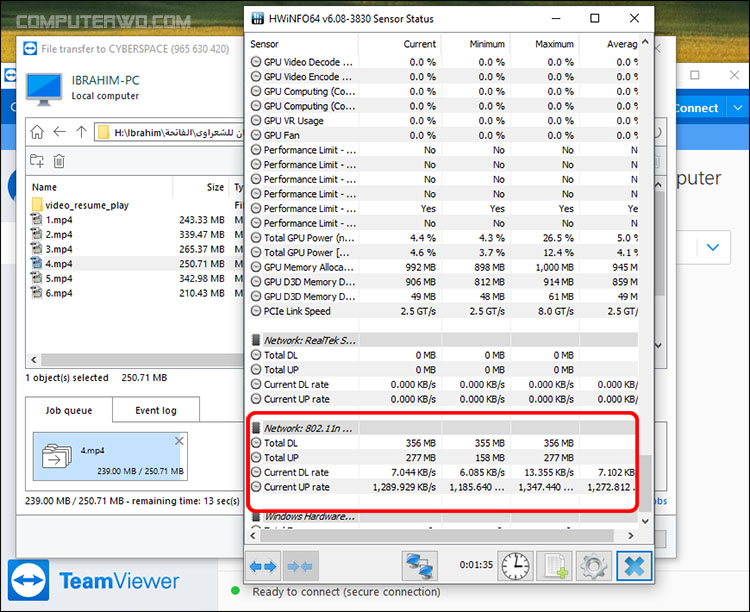
Task: Click the GPU VR Usage sensor icon
Action: click(256, 121)
